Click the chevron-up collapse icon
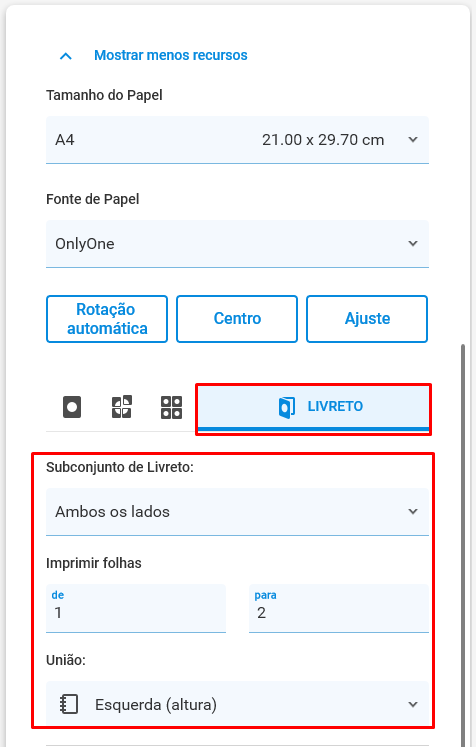 click(66, 56)
